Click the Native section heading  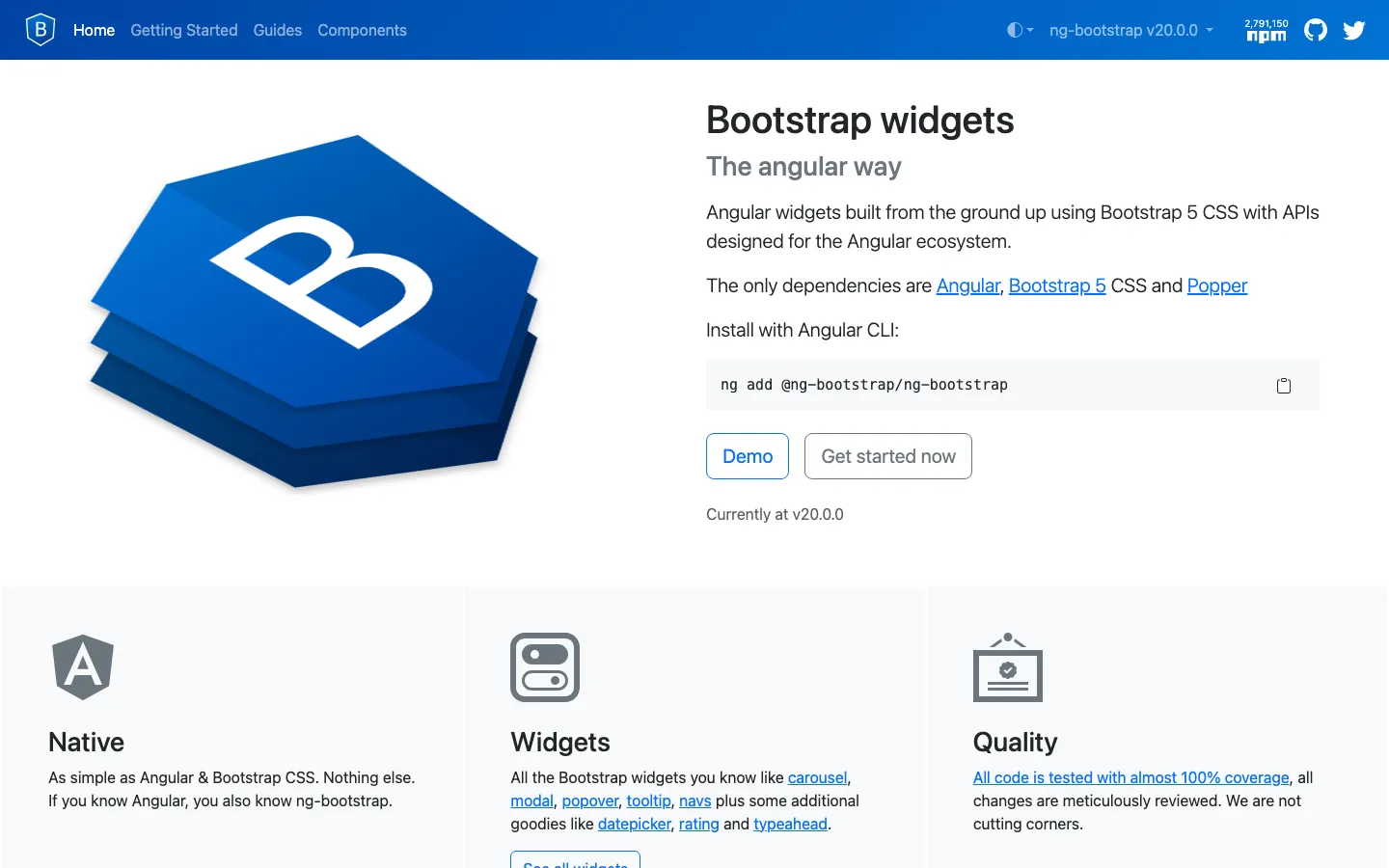(x=86, y=742)
